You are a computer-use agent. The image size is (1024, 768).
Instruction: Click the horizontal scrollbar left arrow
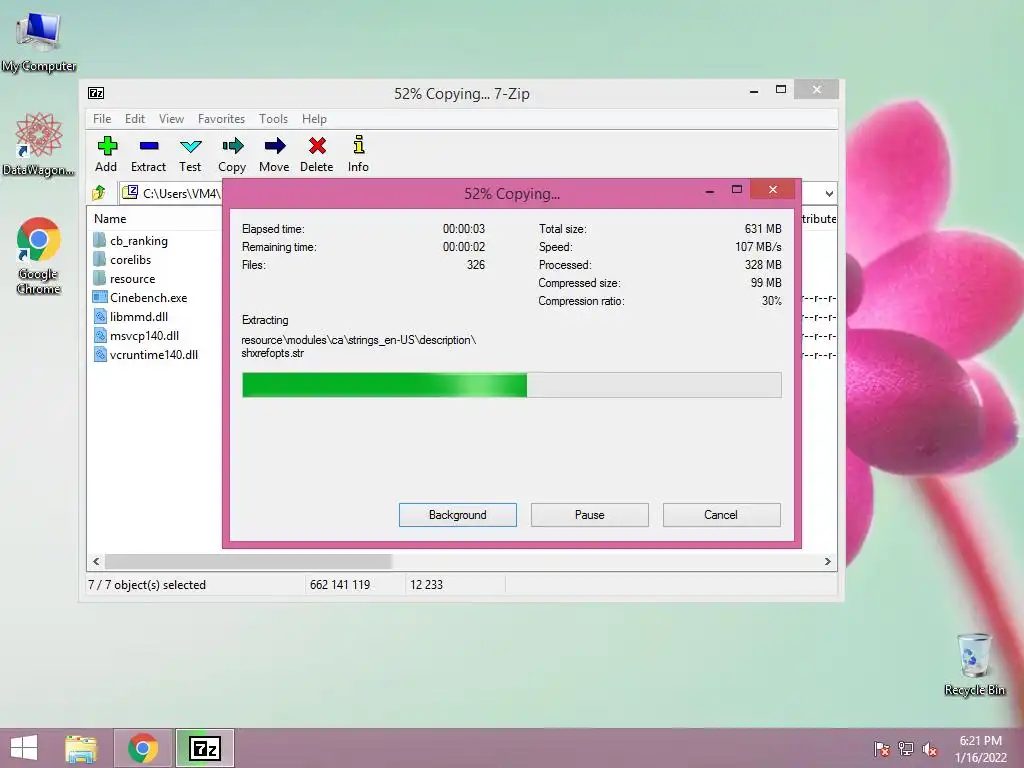click(96, 561)
